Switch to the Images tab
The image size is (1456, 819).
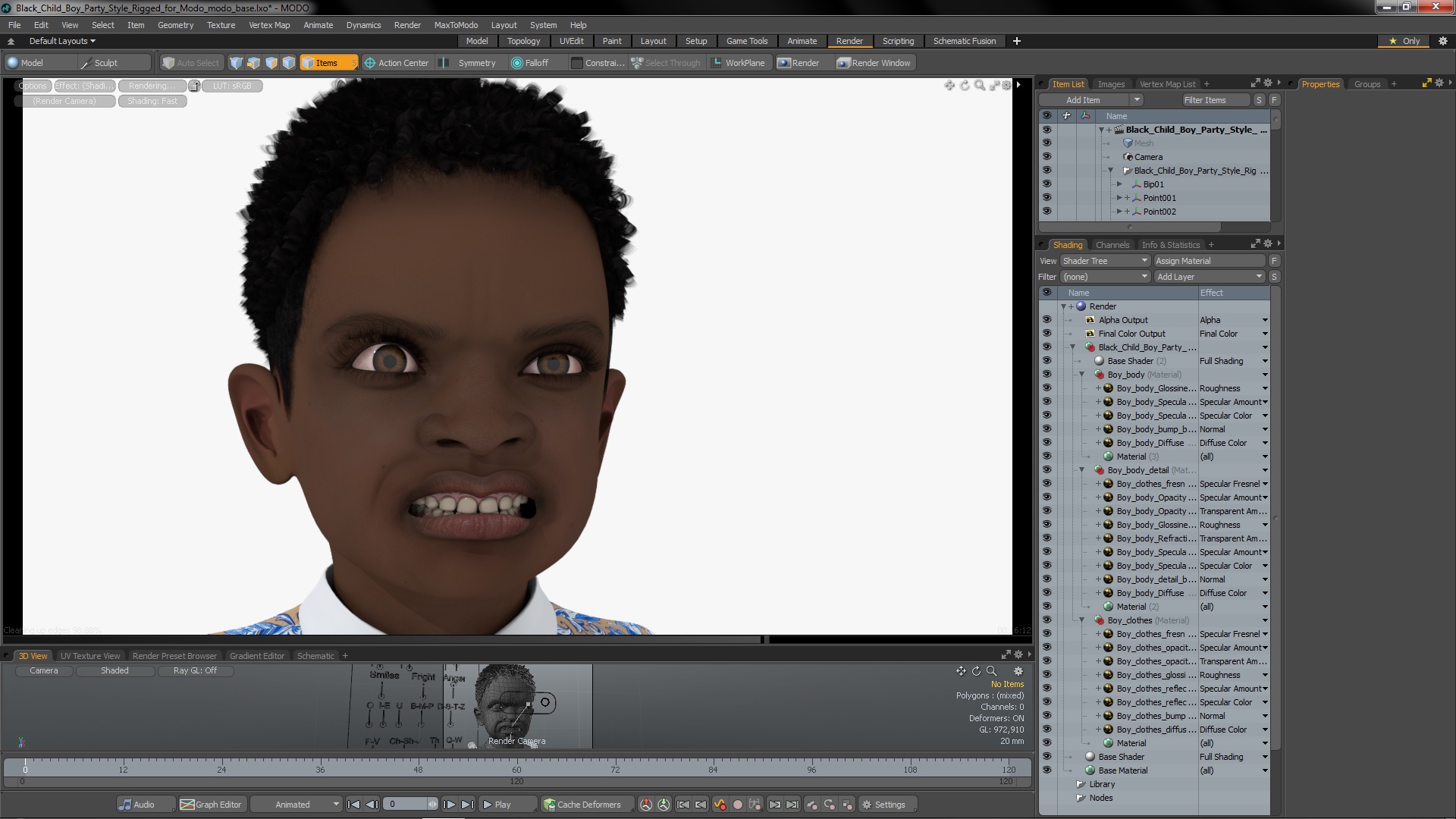1111,84
